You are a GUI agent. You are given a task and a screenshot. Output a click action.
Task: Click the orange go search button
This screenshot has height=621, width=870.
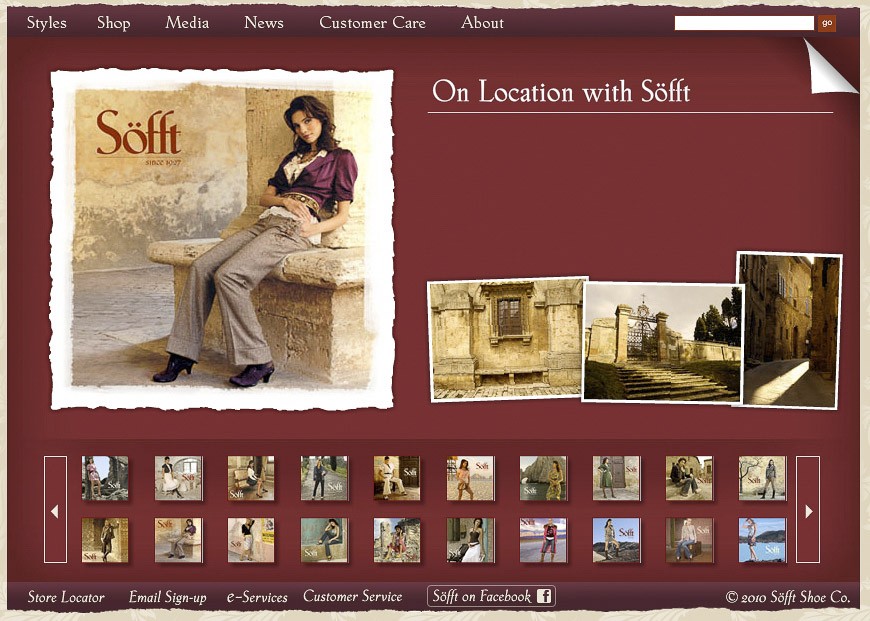tap(827, 23)
